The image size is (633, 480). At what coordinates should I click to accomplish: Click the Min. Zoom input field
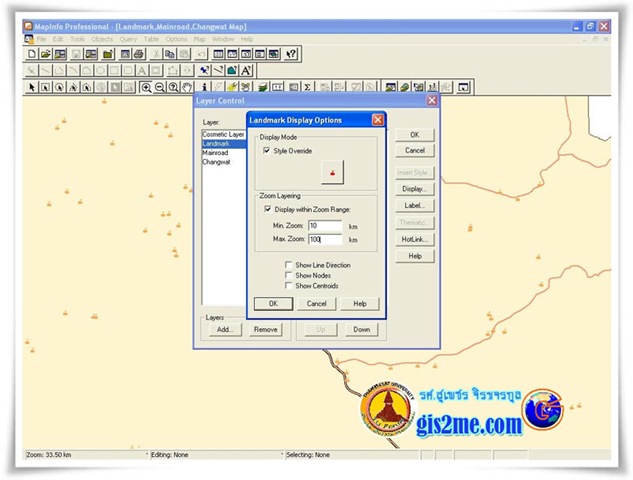point(325,226)
